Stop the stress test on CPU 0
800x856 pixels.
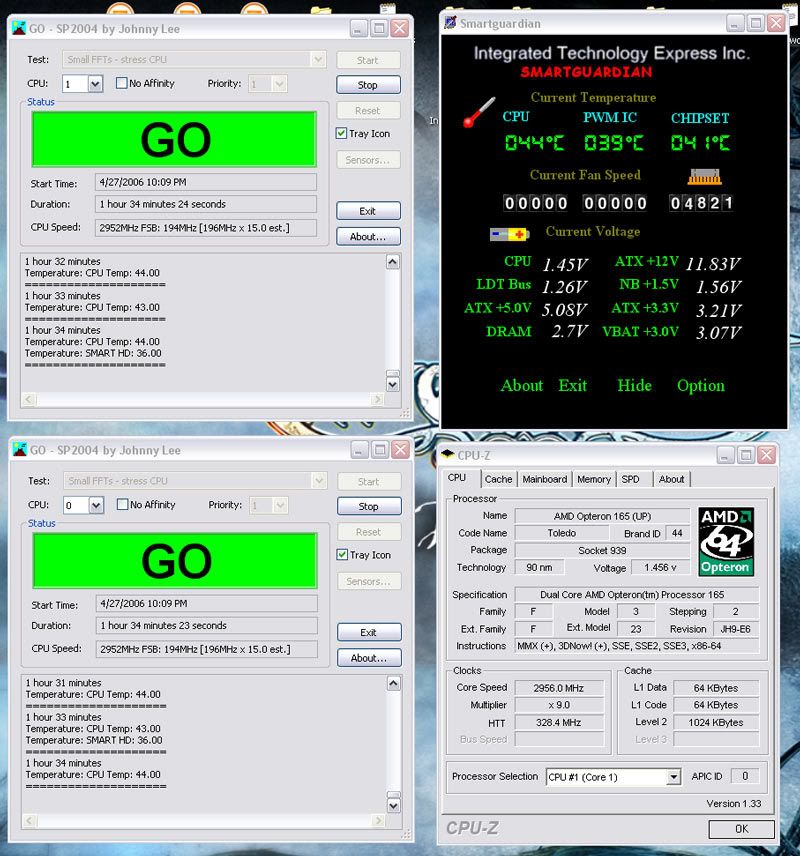pyautogui.click(x=369, y=506)
